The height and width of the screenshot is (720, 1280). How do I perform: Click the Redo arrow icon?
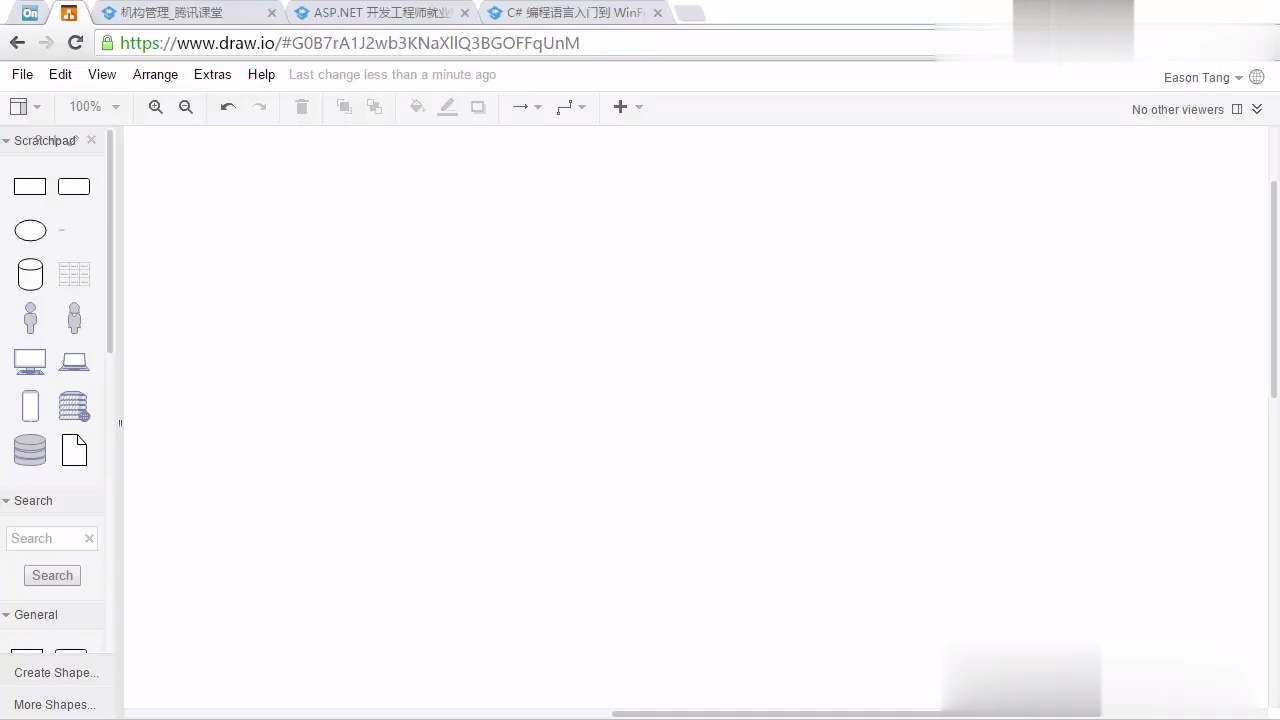[259, 107]
